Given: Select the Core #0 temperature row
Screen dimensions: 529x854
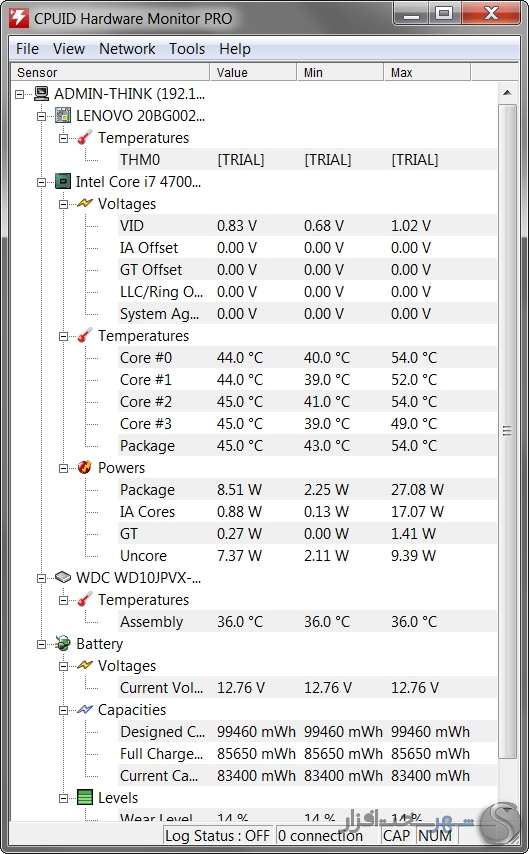Looking at the screenshot, I should pyautogui.click(x=307, y=358).
